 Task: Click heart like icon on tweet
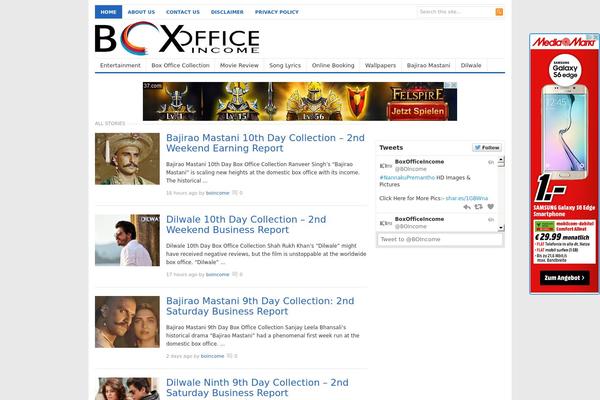tap(491, 207)
